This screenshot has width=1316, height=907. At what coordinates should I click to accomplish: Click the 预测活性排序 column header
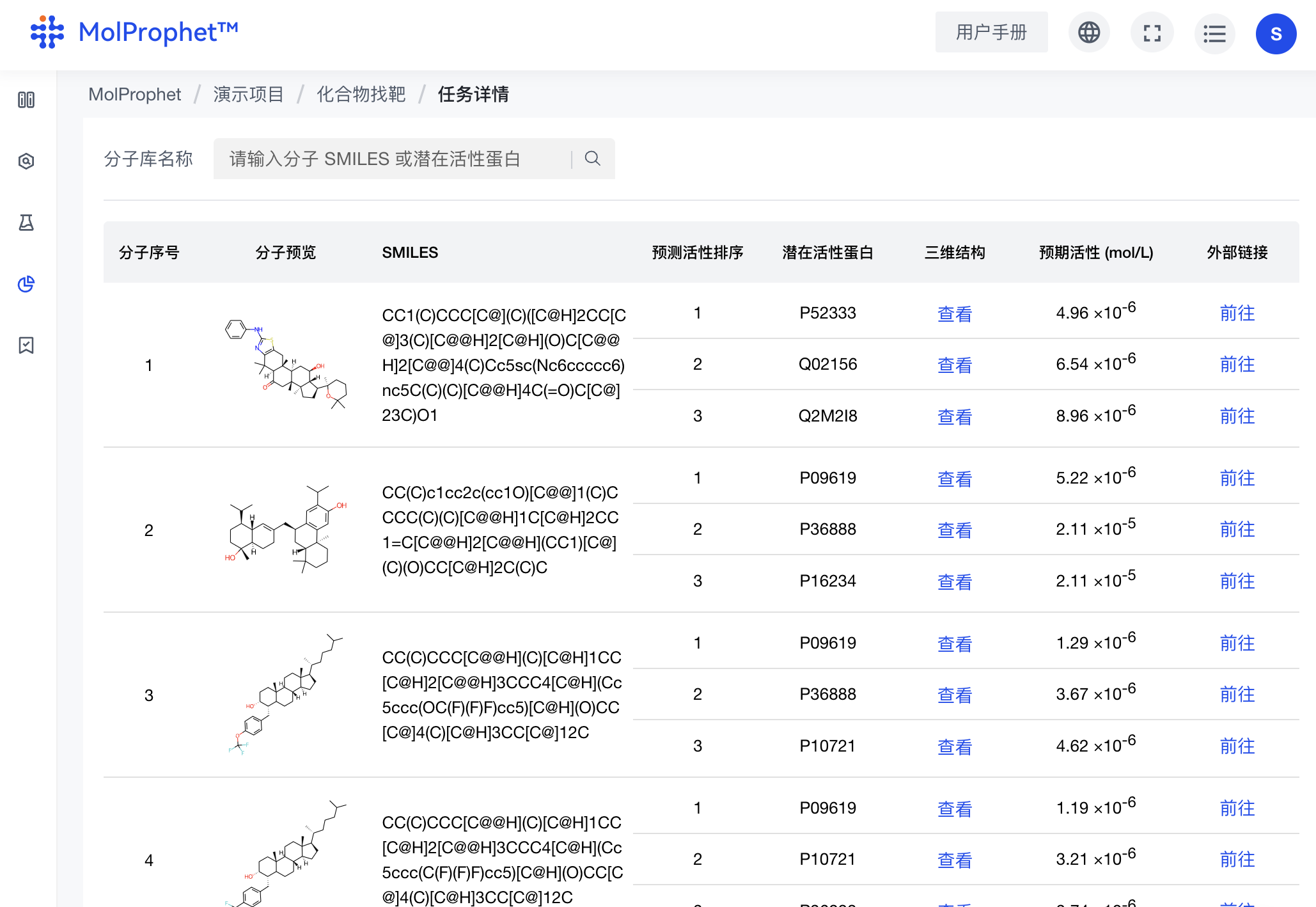[x=698, y=253]
